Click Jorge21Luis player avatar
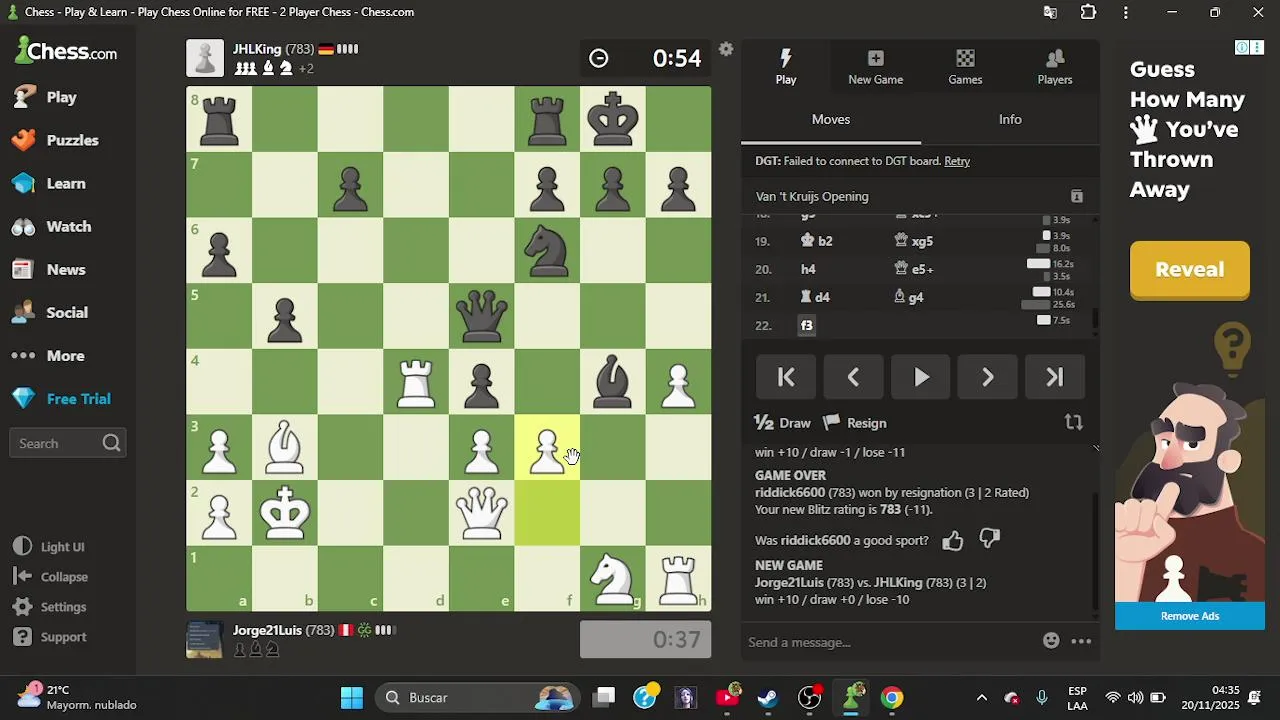 coord(205,639)
